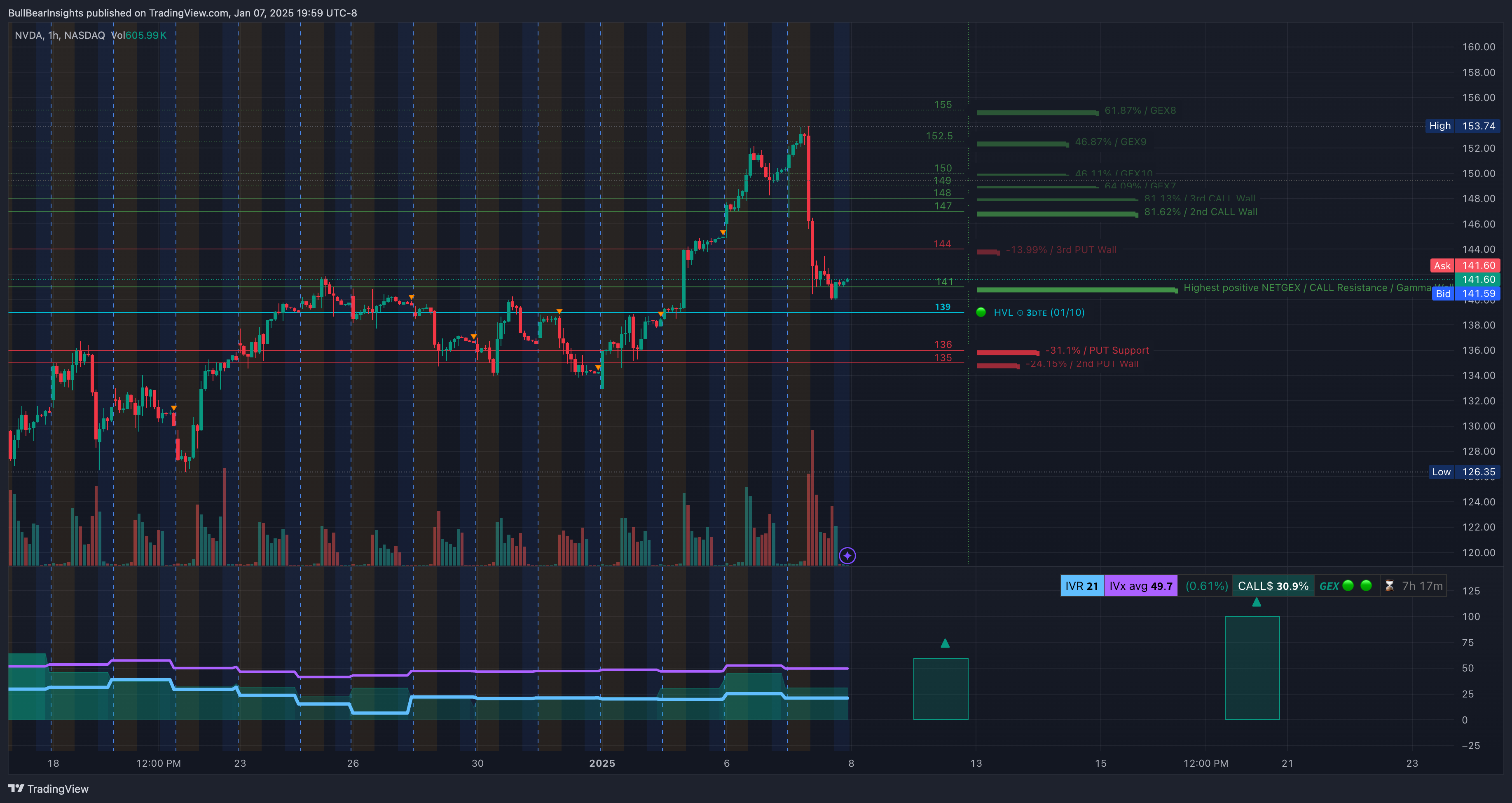This screenshot has width=1512, height=803.
Task: Click the 30 date on time axis
Action: 478,763
